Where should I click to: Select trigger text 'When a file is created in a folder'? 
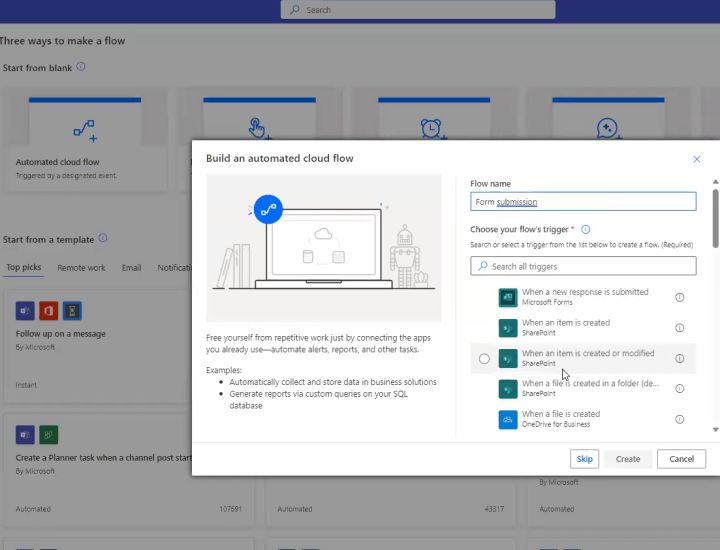click(591, 383)
